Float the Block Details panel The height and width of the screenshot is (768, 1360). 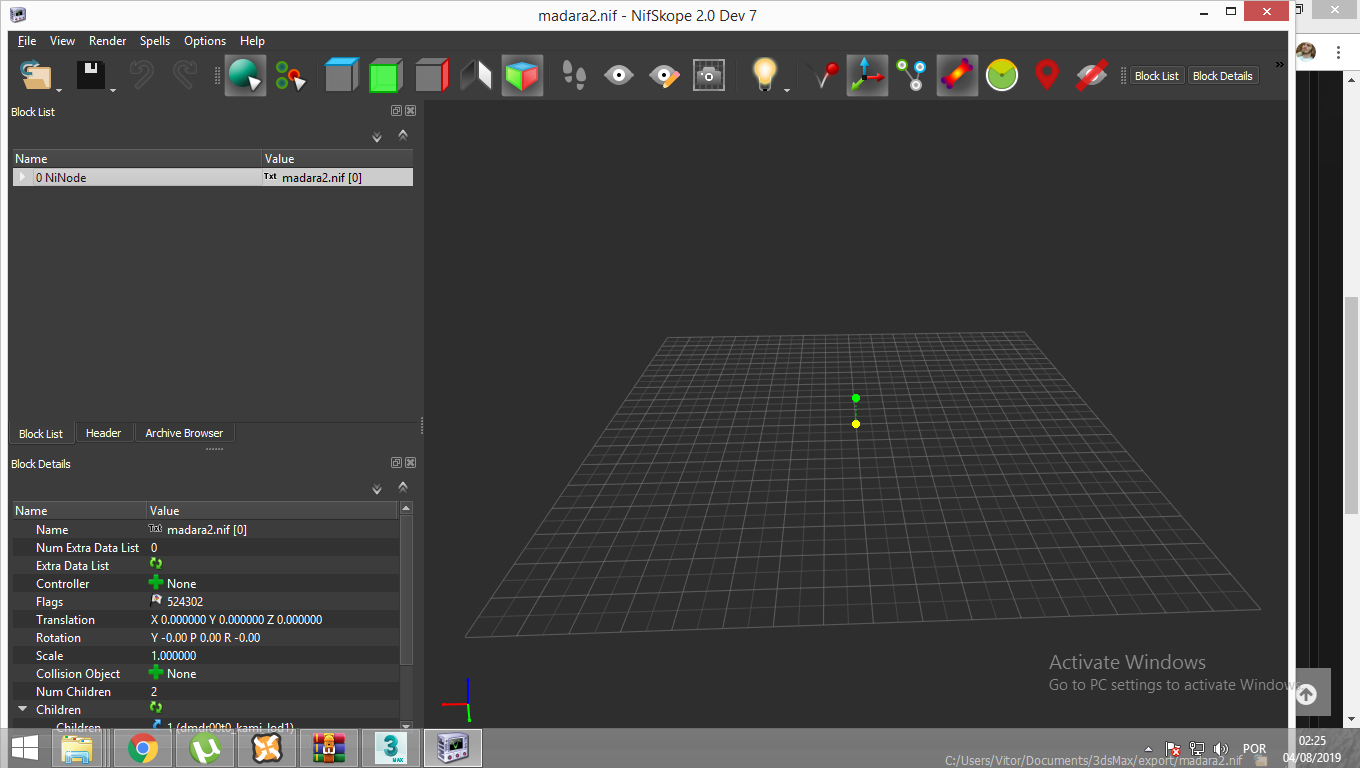pos(396,463)
